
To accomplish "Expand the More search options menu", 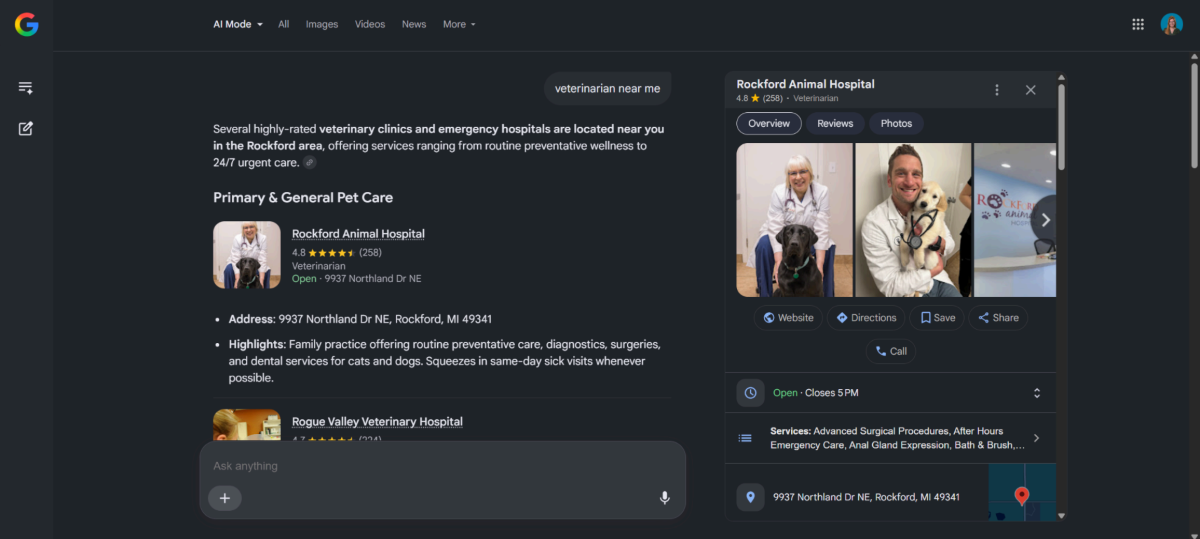I will [459, 24].
